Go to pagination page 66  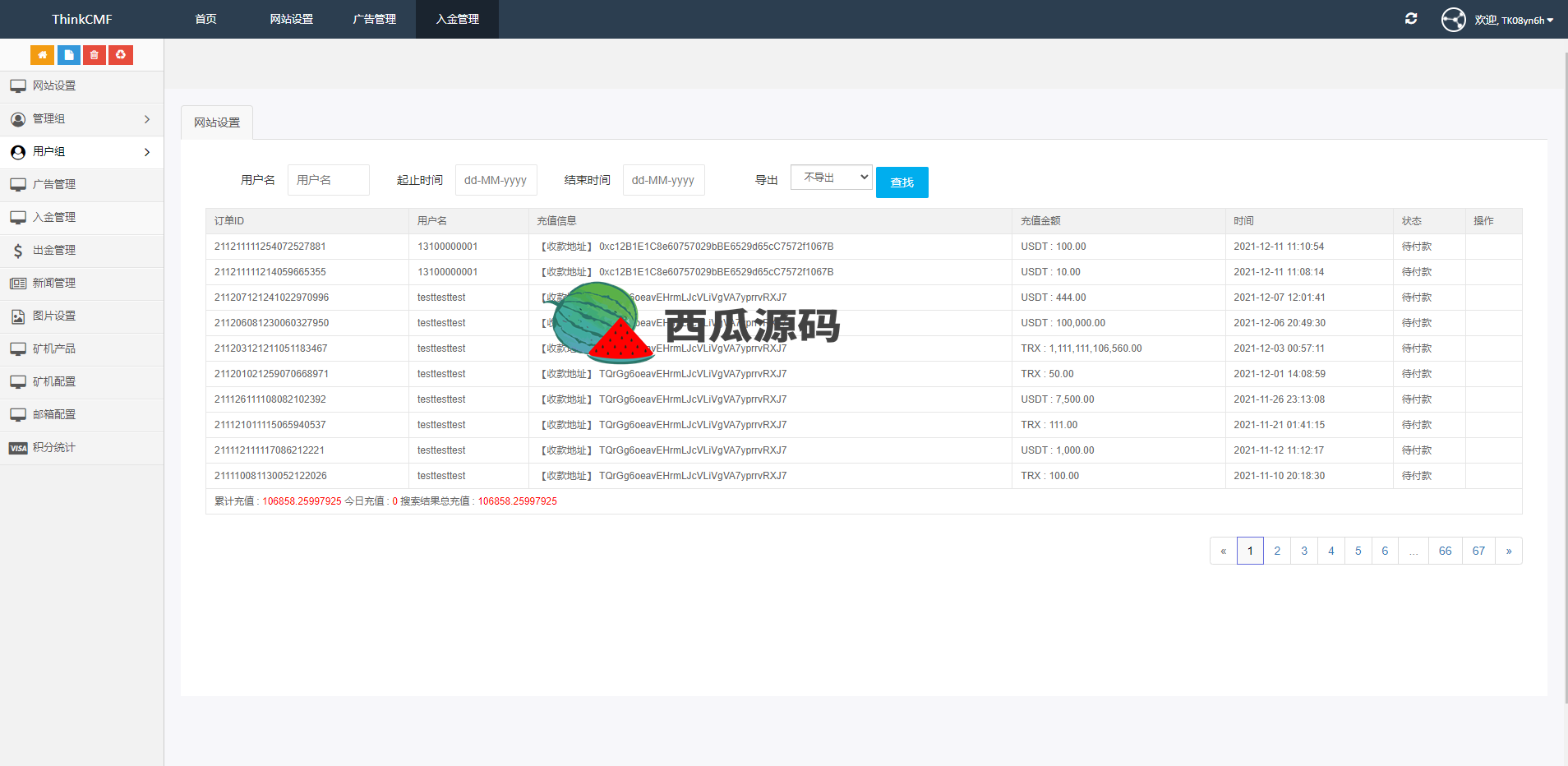click(1445, 551)
